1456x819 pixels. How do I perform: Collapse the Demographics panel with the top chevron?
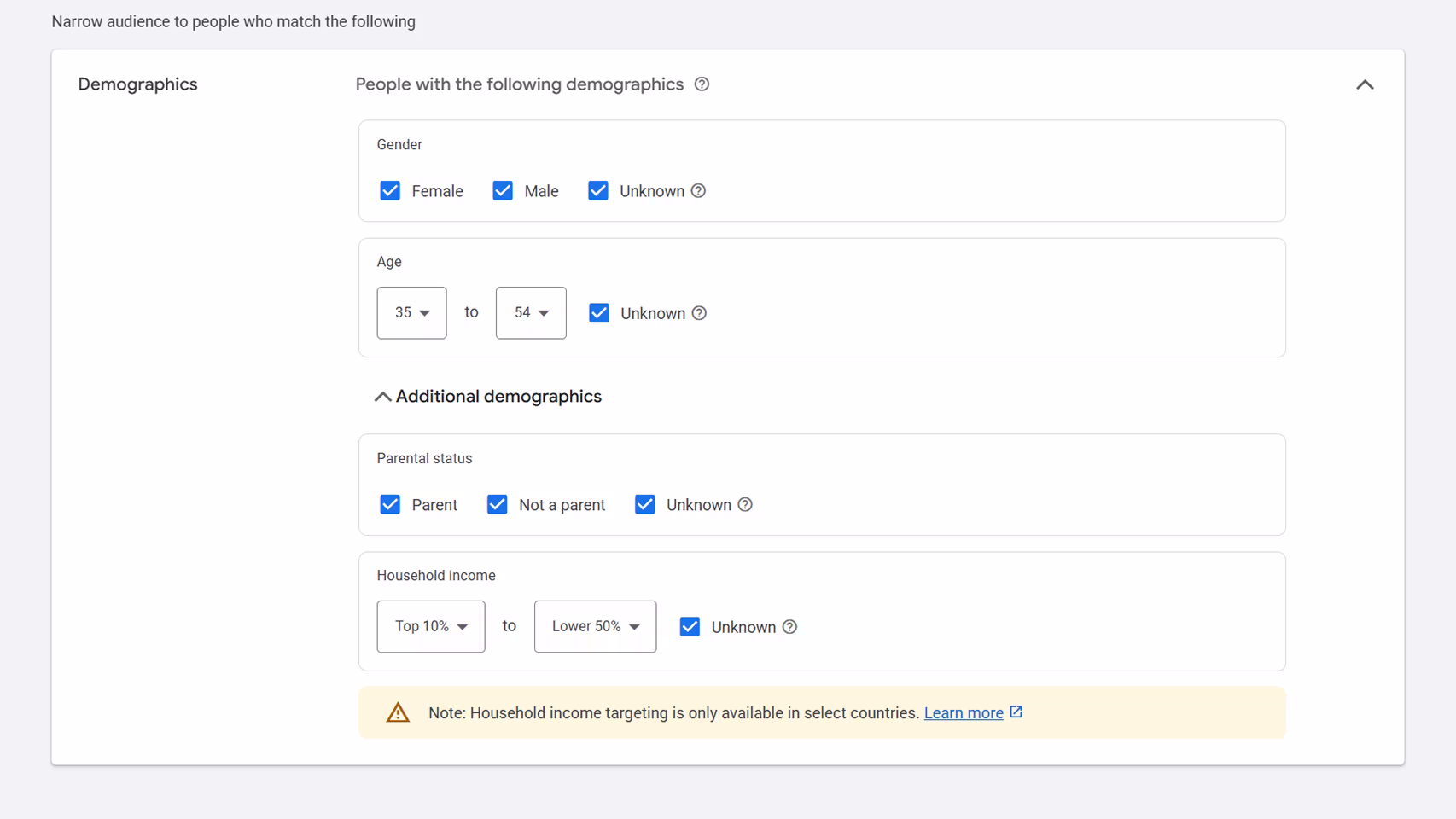tap(1365, 84)
